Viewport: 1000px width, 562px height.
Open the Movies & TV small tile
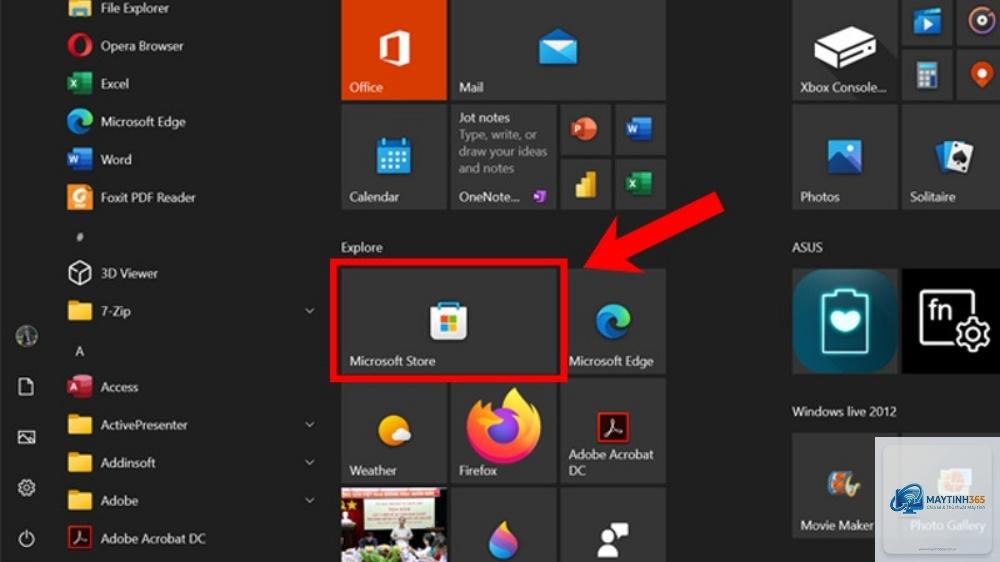click(x=927, y=22)
